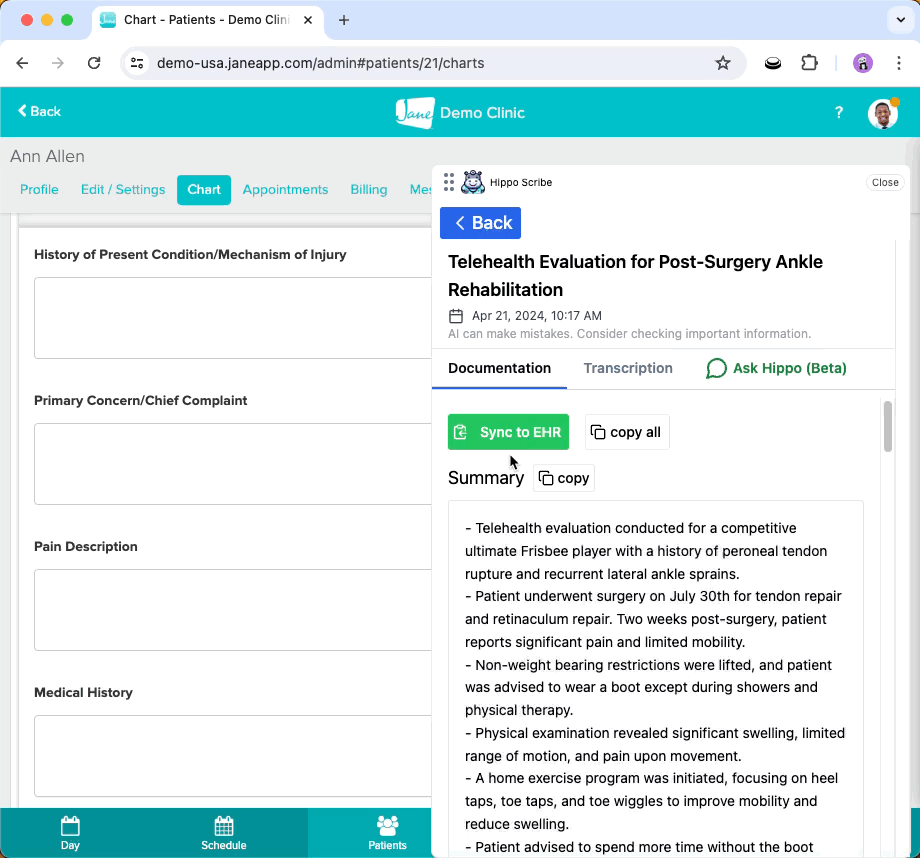The width and height of the screenshot is (920, 858).
Task: Click the Pain Description text field
Action: (233, 610)
